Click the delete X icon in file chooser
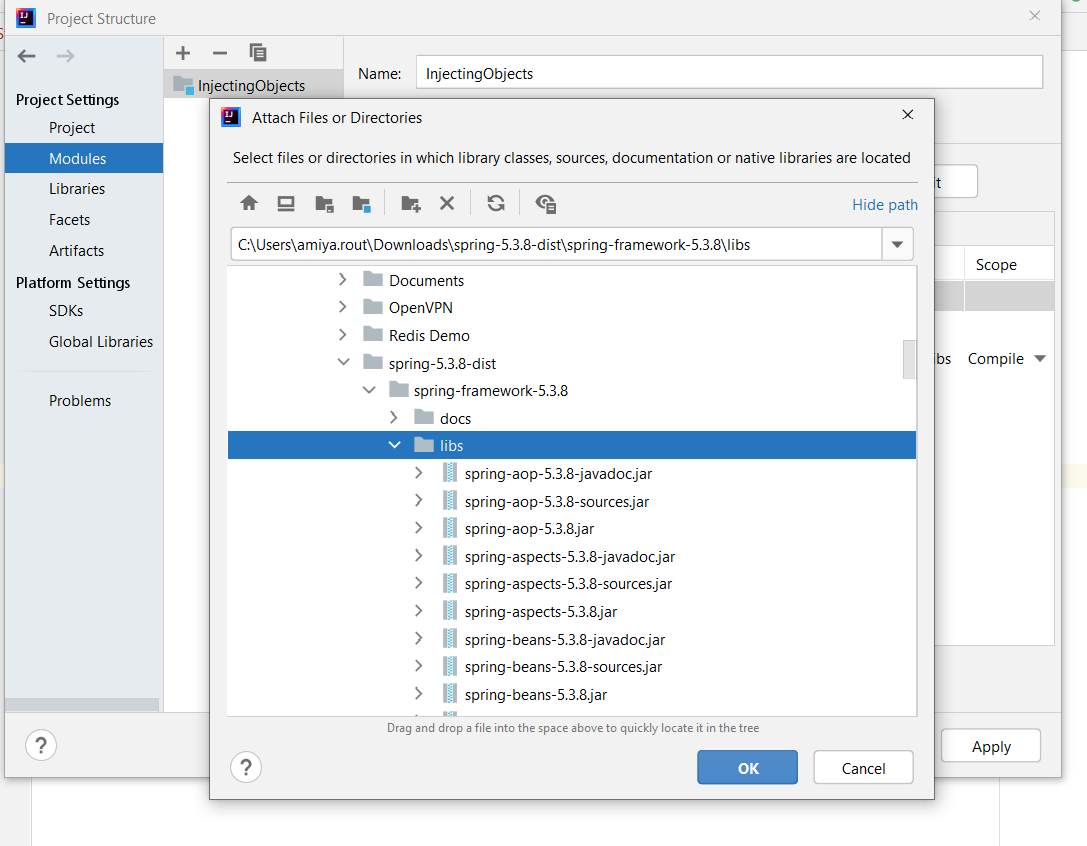The height and width of the screenshot is (846, 1087). coord(447,203)
